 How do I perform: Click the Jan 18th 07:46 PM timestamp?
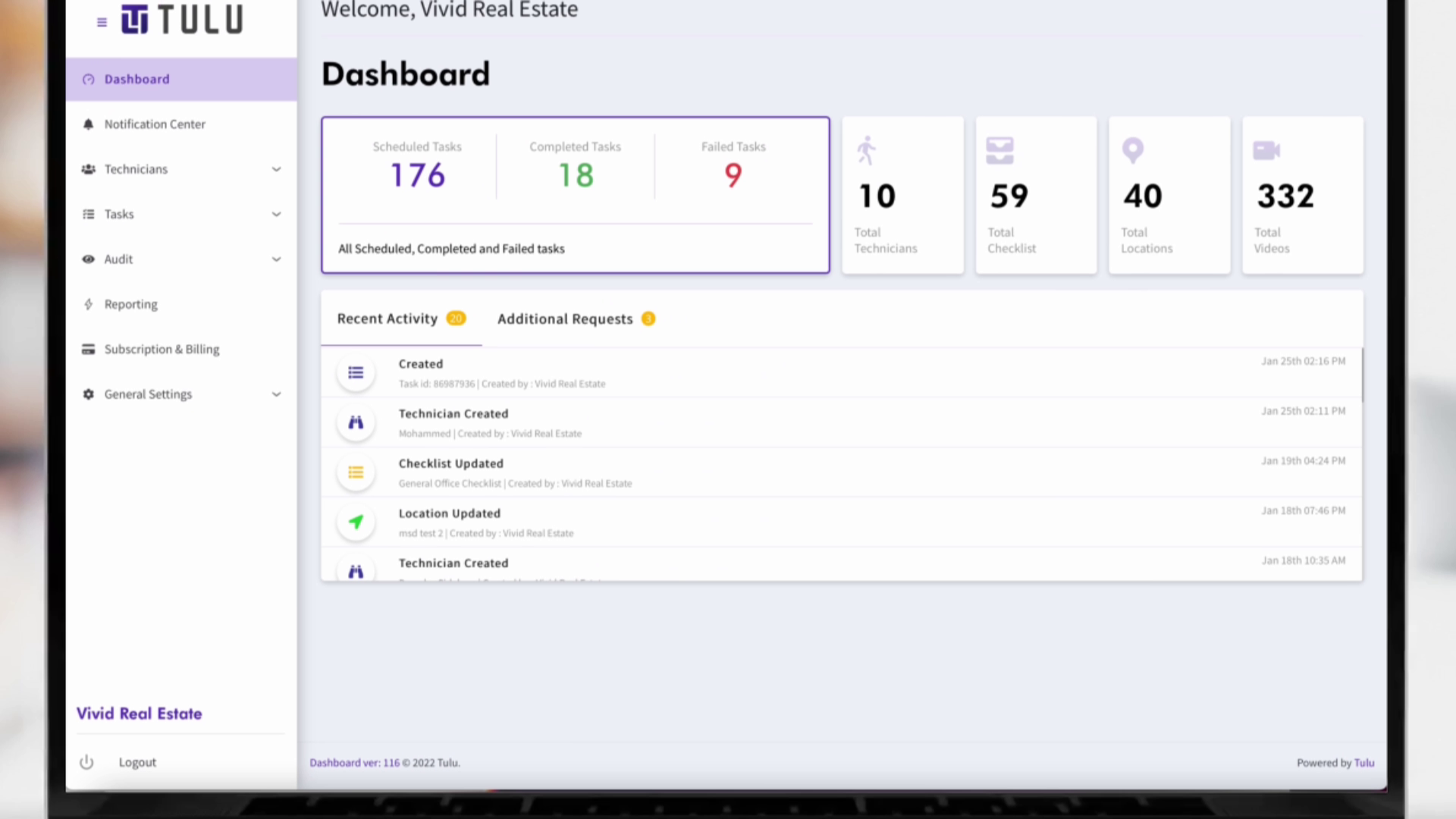[1304, 510]
